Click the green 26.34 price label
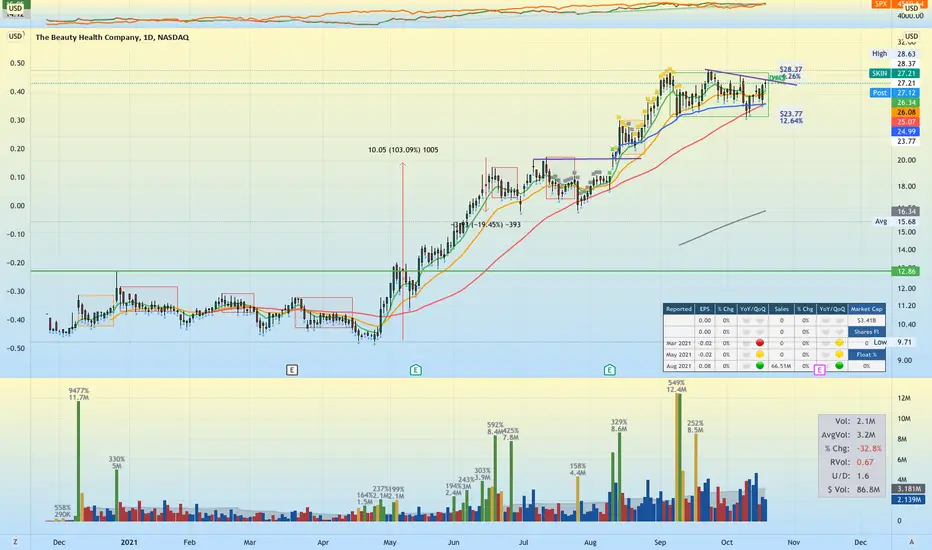The width and height of the screenshot is (932, 550). click(906, 103)
